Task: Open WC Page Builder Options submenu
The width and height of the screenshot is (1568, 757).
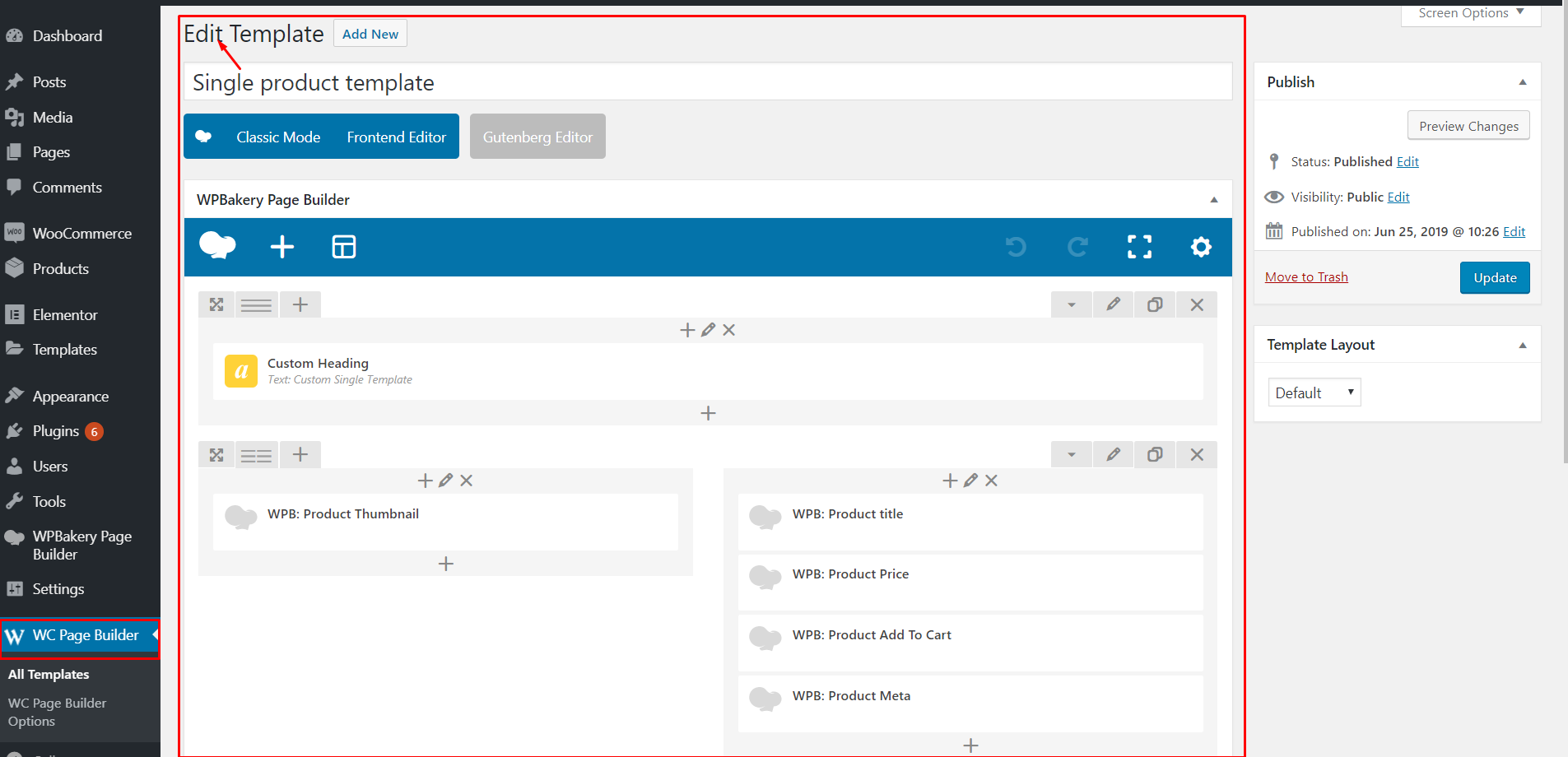Action: tap(58, 713)
